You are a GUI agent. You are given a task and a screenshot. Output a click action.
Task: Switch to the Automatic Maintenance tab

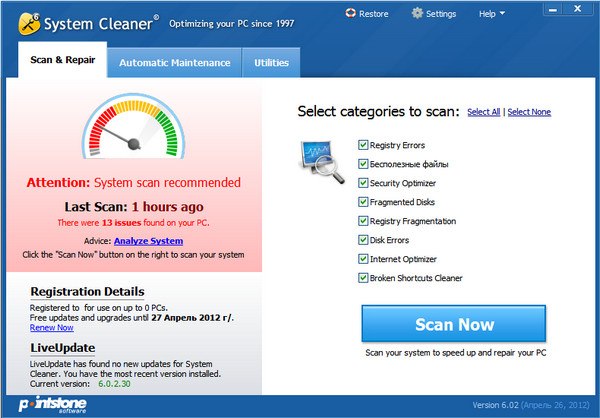pyautogui.click(x=175, y=63)
